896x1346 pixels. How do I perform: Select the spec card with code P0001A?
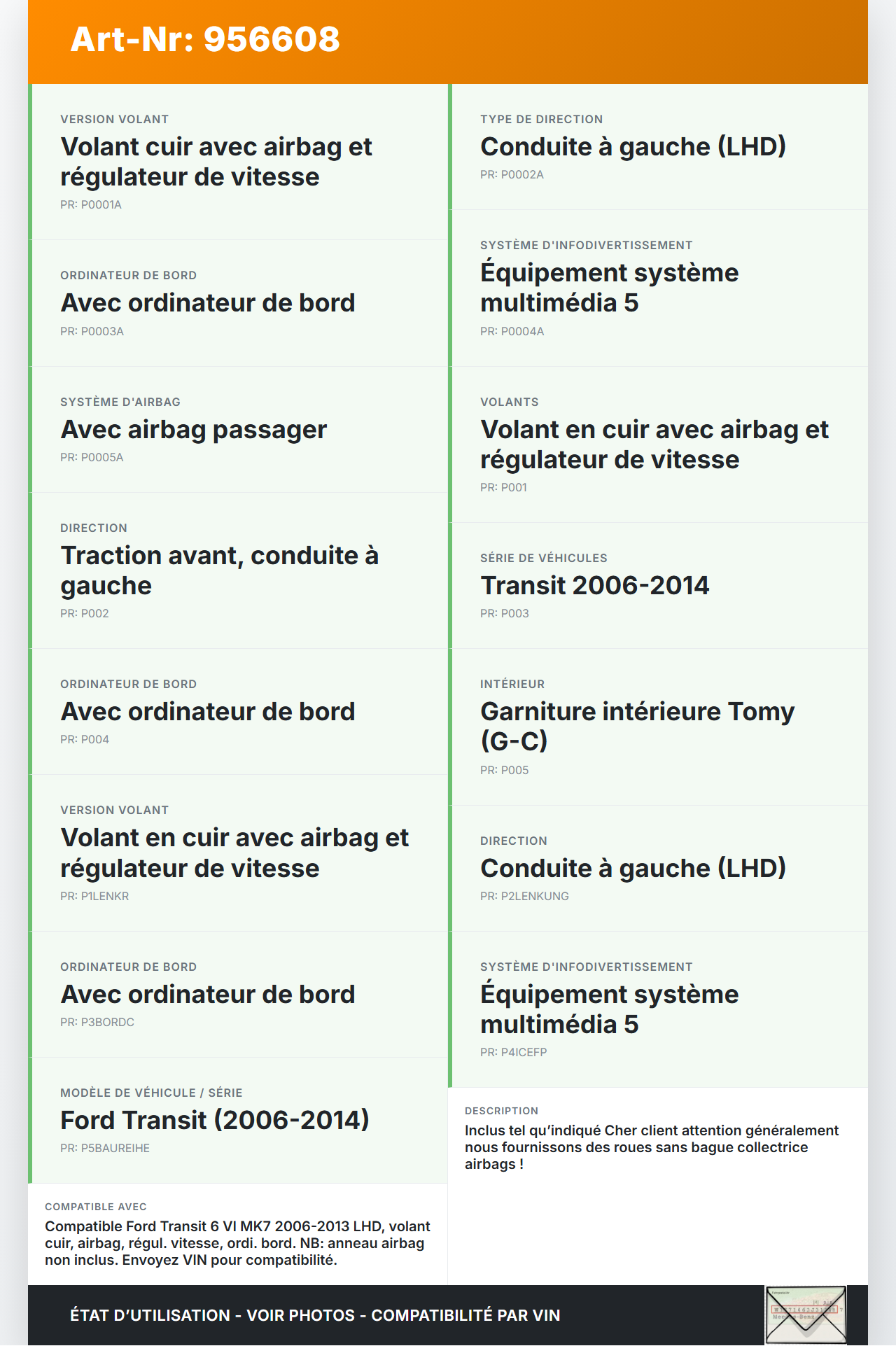point(238,162)
